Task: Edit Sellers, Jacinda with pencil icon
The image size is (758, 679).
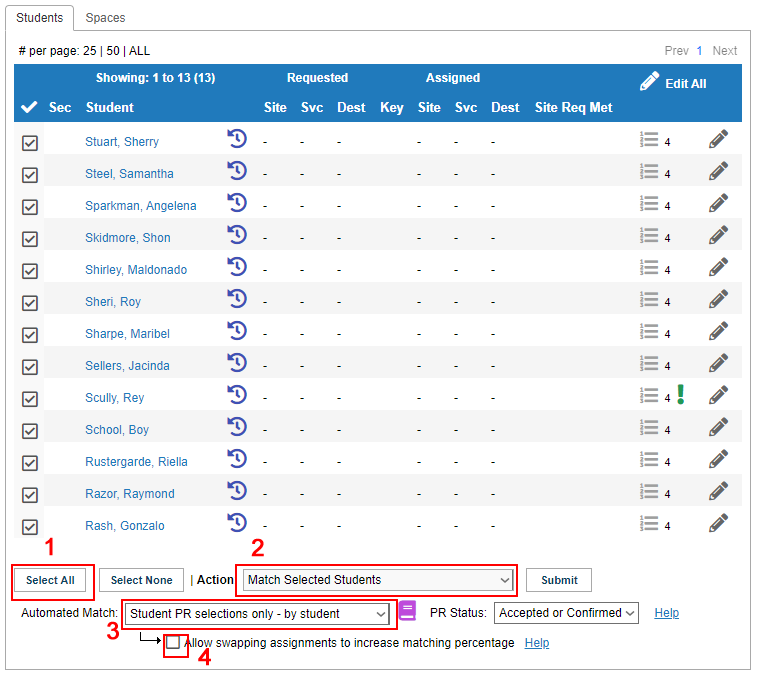Action: [x=718, y=363]
